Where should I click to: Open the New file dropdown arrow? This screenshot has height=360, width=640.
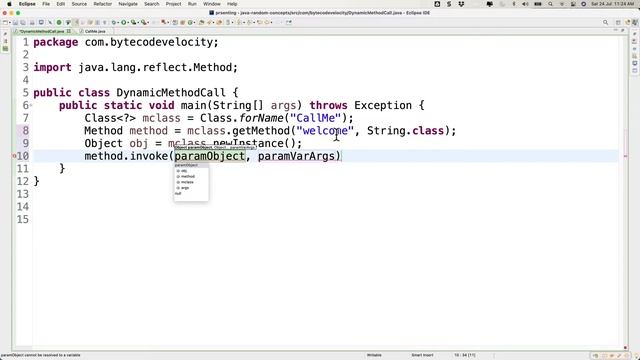coord(9,22)
